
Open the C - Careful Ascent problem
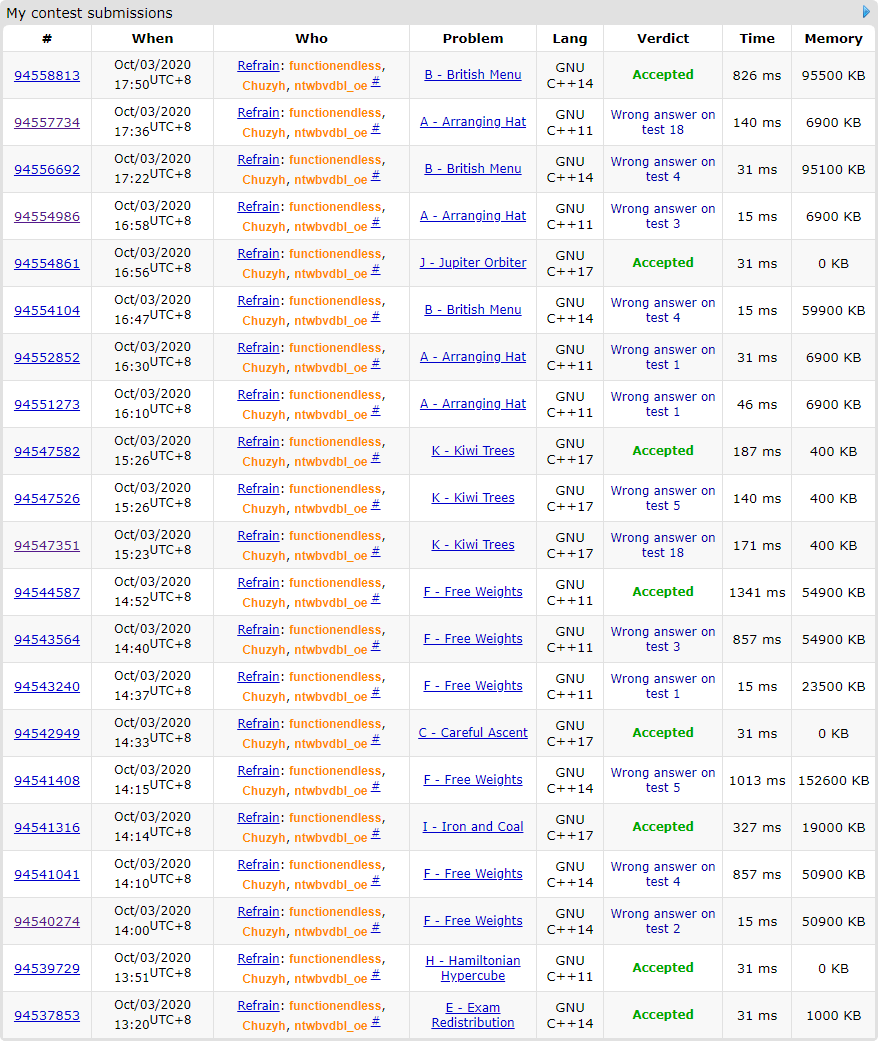[x=473, y=733]
